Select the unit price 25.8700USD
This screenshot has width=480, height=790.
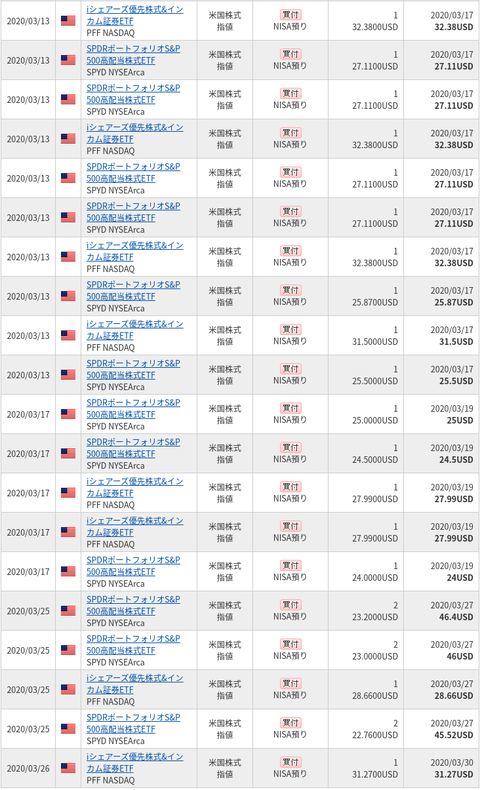point(375,302)
